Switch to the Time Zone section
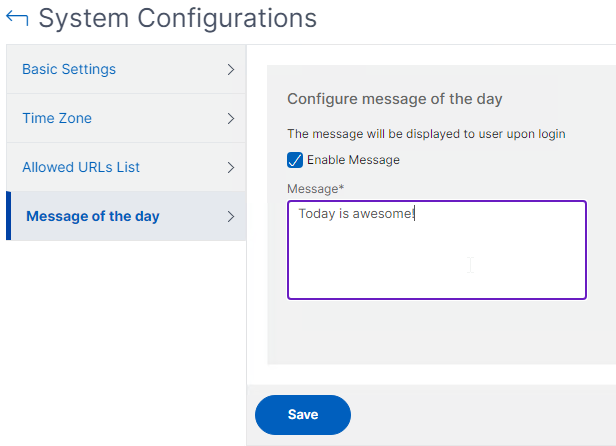616x446 pixels. [126, 118]
